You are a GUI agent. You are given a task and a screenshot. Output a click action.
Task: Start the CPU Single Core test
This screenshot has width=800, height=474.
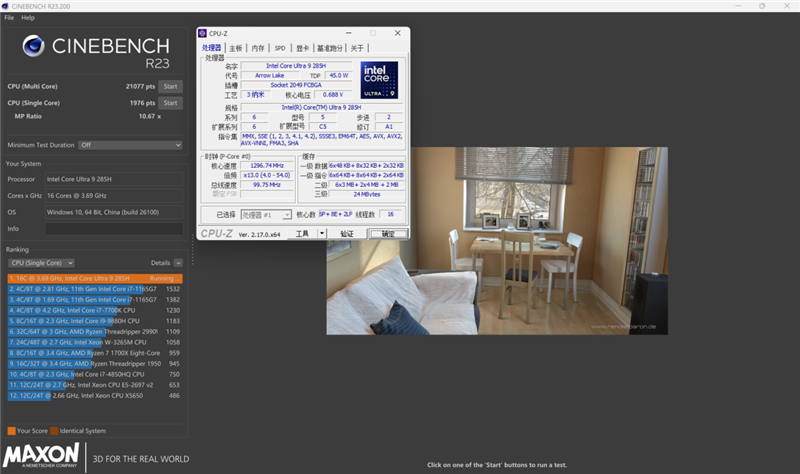170,103
